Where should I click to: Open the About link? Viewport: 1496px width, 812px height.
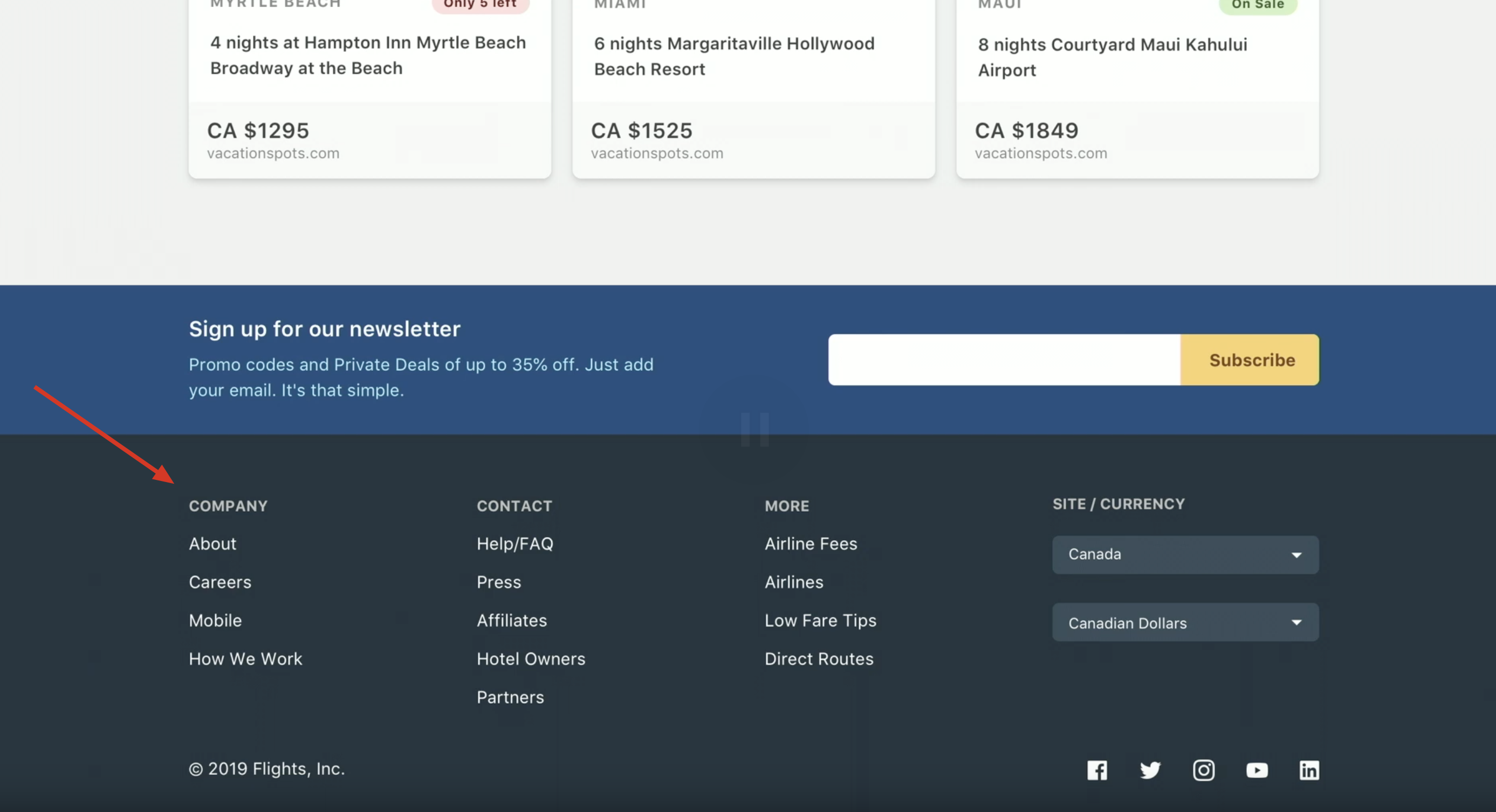(212, 544)
